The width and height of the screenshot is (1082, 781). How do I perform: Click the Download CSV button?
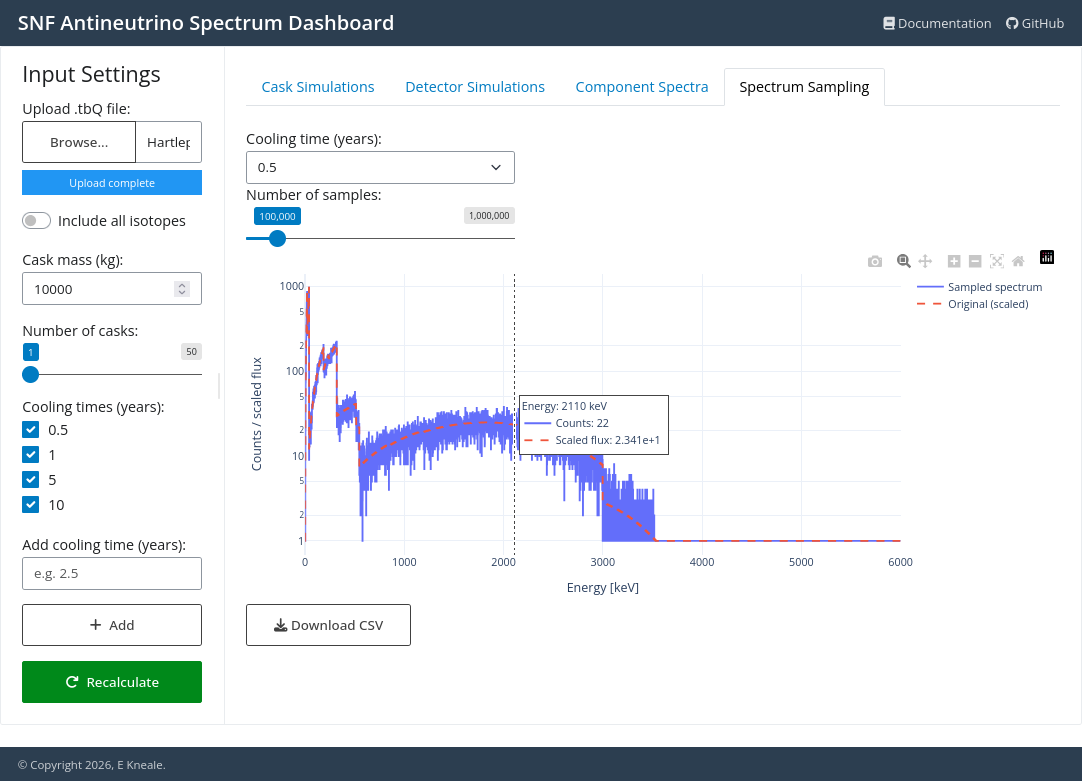tap(328, 625)
